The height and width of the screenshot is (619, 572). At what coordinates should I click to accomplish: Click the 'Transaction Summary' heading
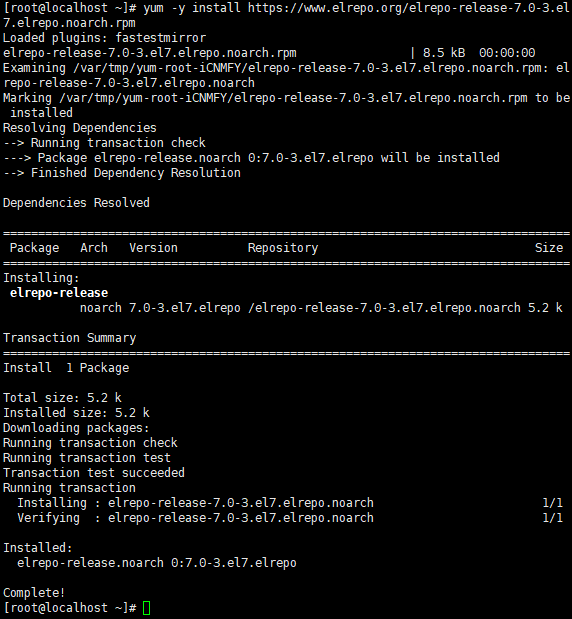pyautogui.click(x=69, y=338)
